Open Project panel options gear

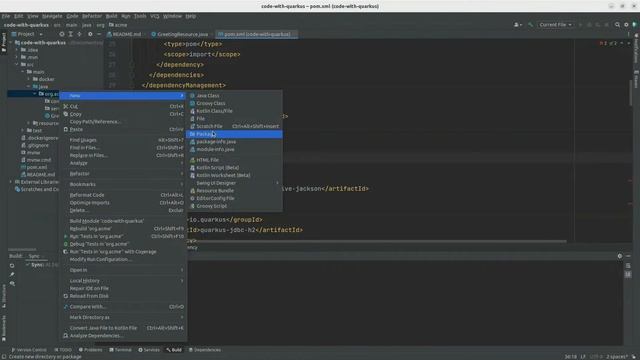90,34
